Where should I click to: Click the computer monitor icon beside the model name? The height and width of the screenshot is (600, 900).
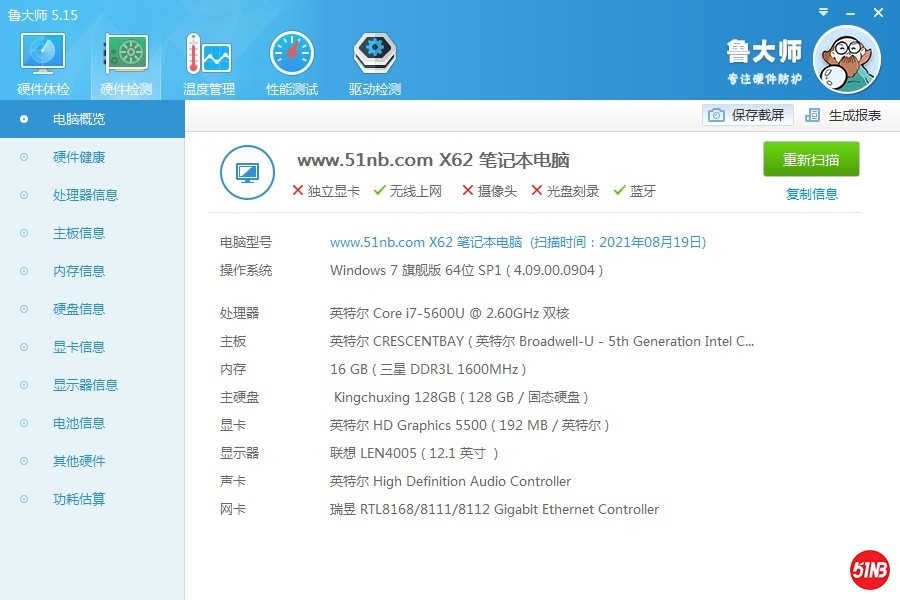coord(246,172)
